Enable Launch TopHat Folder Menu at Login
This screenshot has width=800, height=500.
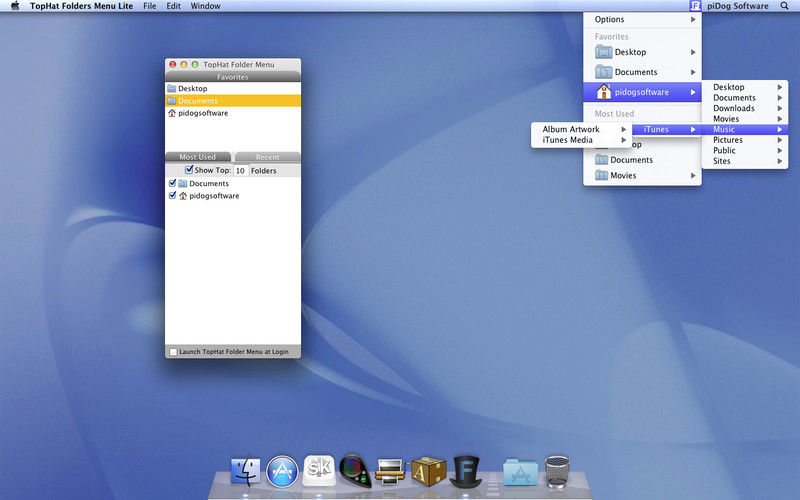[x=173, y=352]
